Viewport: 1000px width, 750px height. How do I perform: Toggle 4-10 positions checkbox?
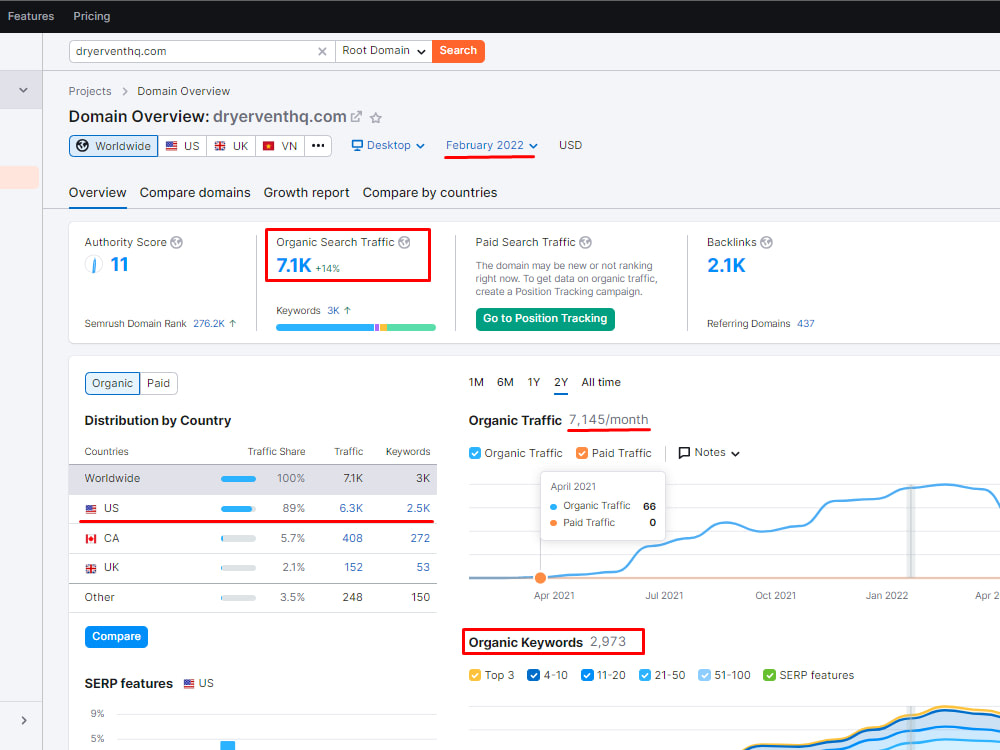pos(533,675)
